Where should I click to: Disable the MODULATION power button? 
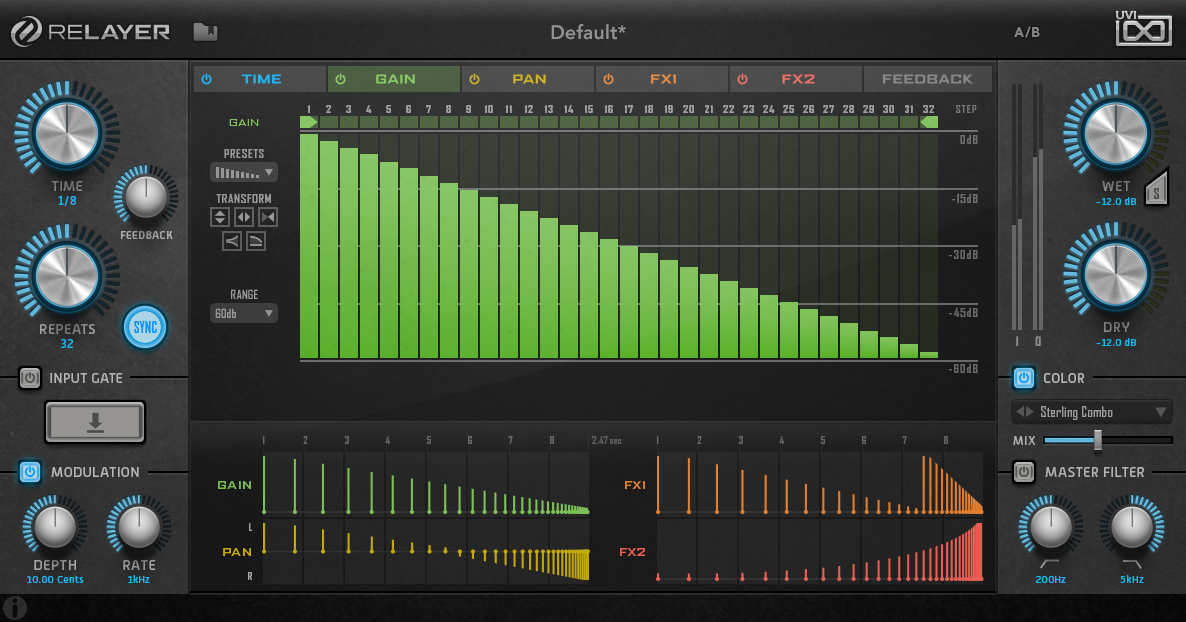(x=29, y=472)
